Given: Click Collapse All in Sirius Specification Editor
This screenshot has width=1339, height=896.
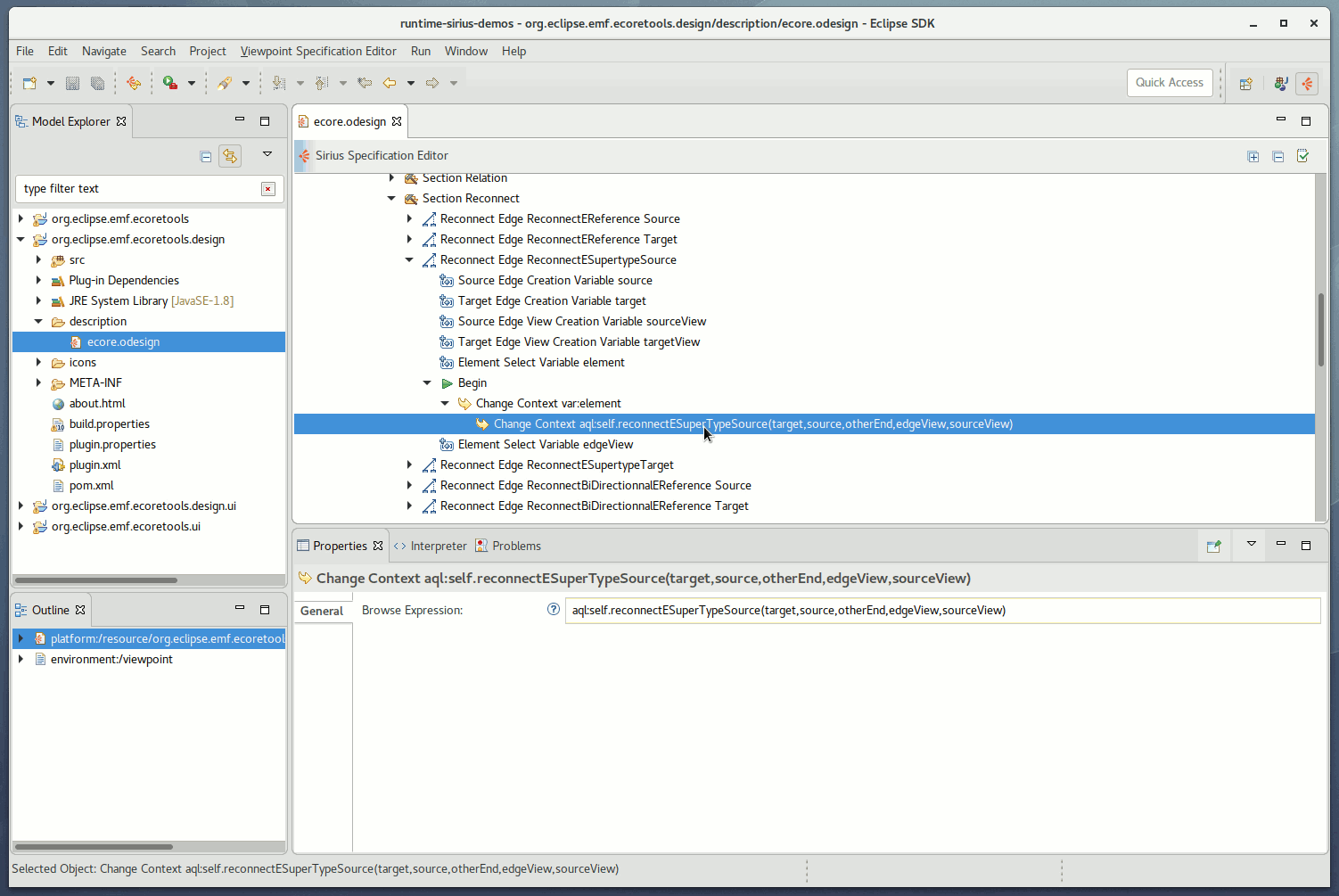Looking at the screenshot, I should tap(1278, 156).
